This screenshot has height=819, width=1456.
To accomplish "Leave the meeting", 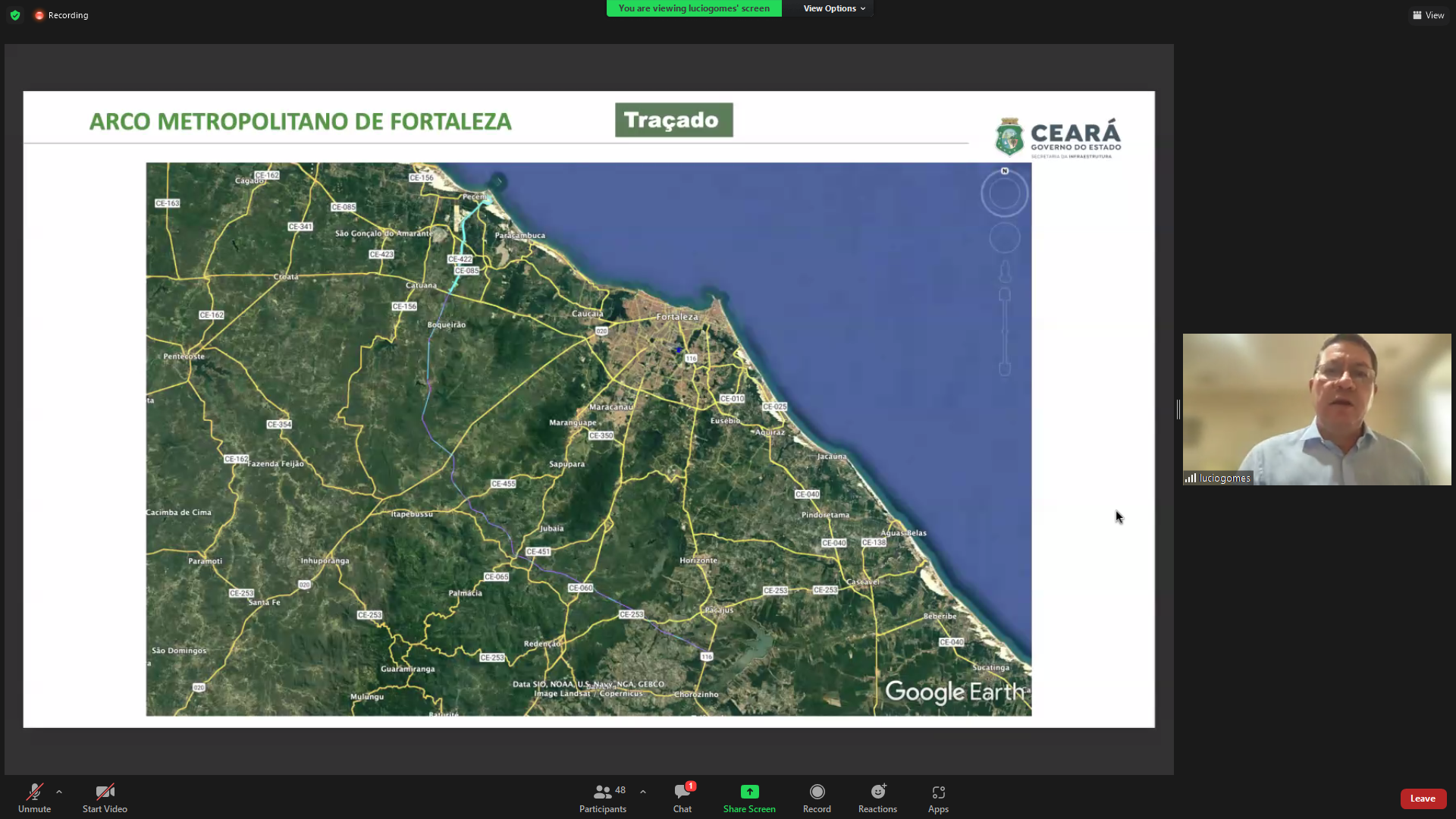I will click(x=1423, y=799).
